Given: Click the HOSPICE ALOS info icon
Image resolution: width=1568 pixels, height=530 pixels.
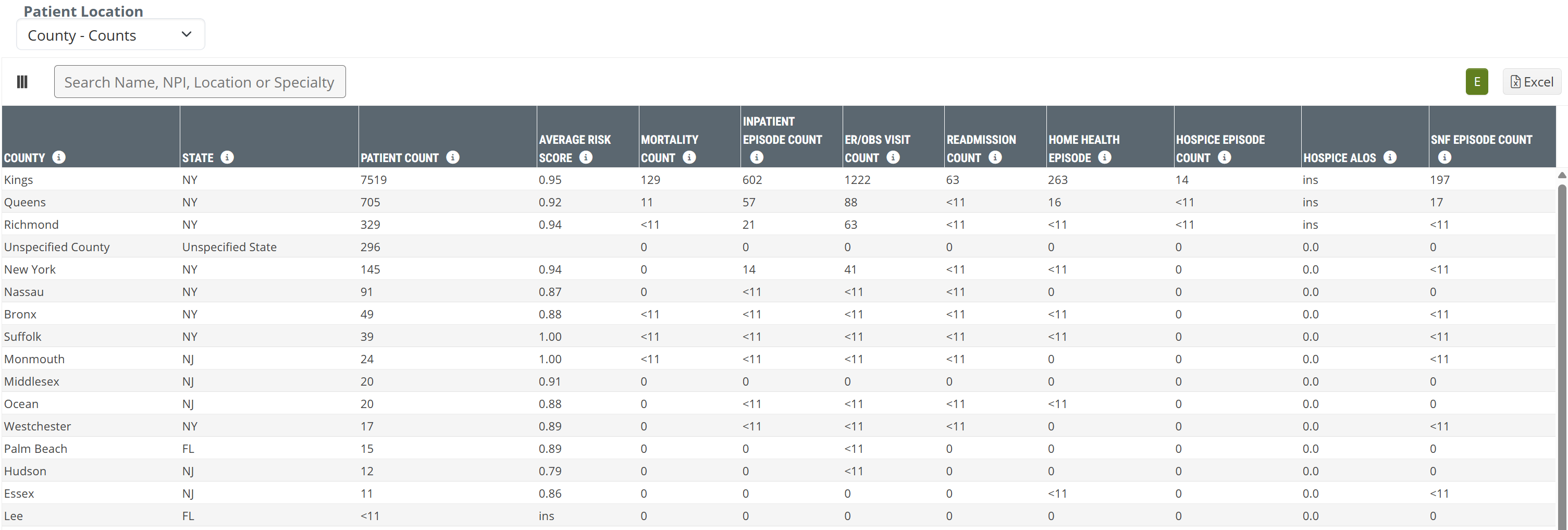Looking at the screenshot, I should (1390, 157).
